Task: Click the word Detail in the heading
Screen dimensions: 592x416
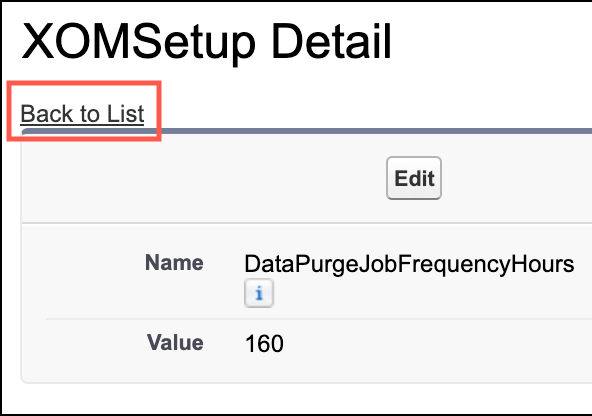Action: point(331,42)
